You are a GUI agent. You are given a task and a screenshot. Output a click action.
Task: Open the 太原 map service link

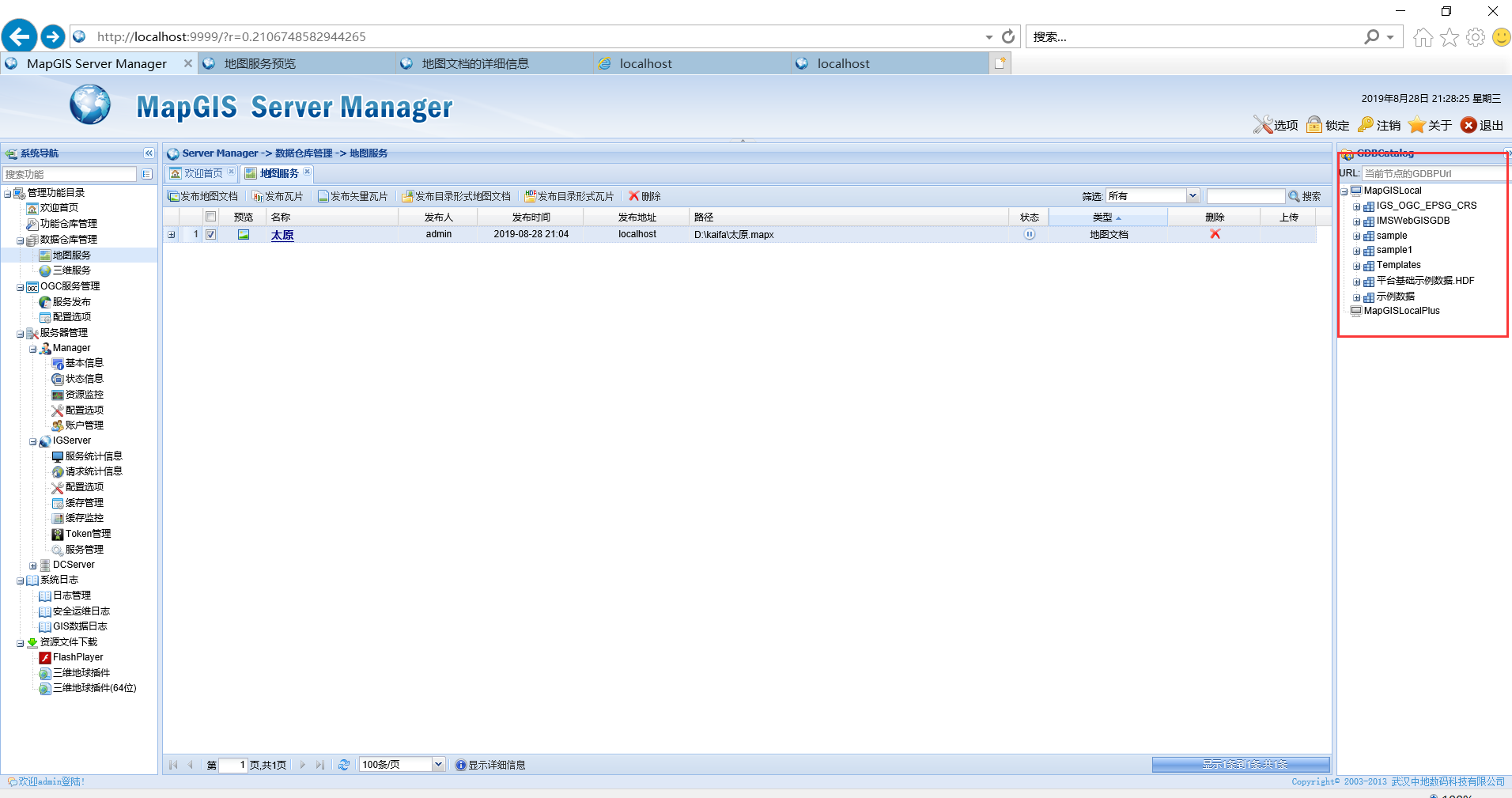(x=282, y=235)
